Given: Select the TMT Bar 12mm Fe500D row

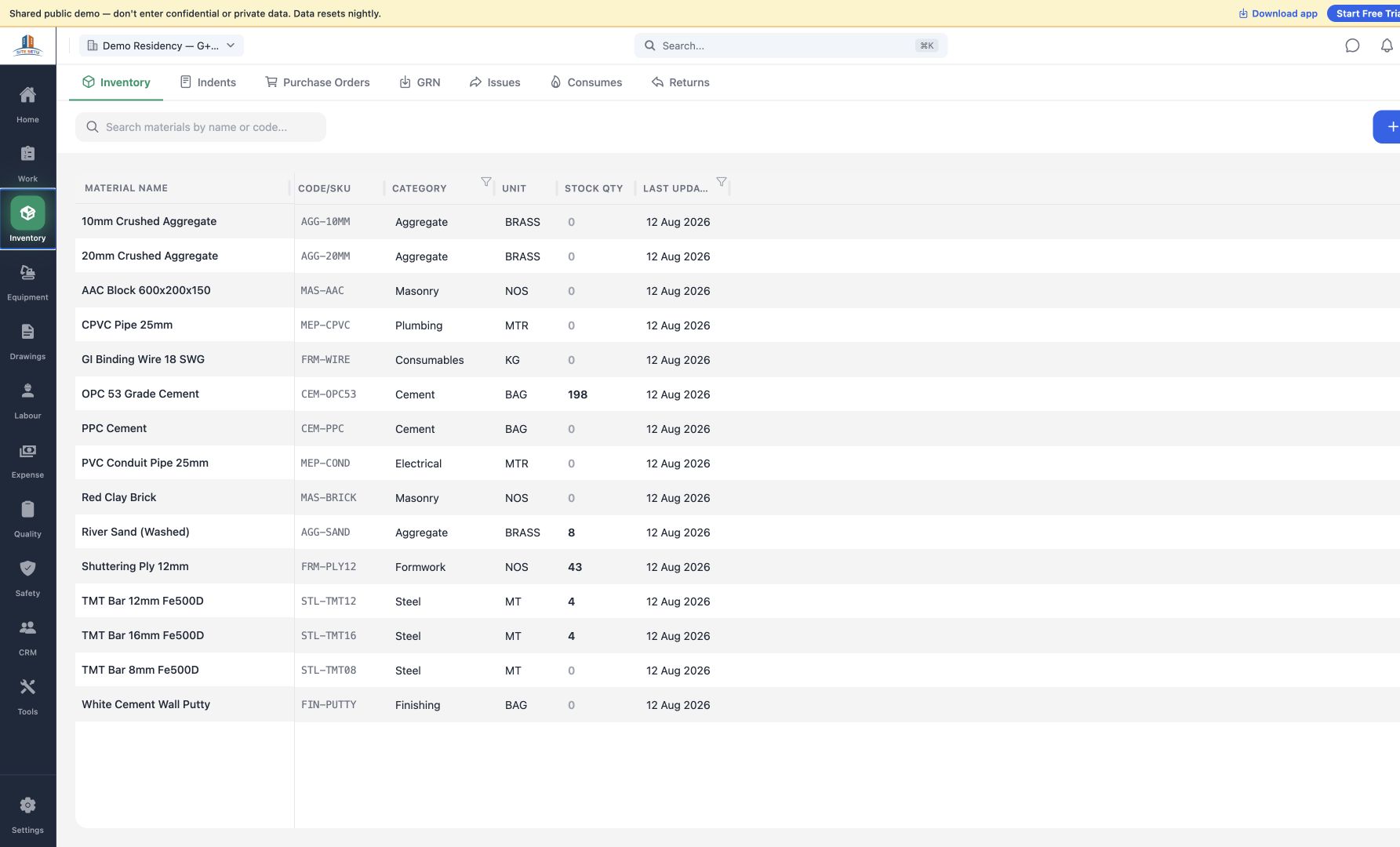Looking at the screenshot, I should [737, 602].
